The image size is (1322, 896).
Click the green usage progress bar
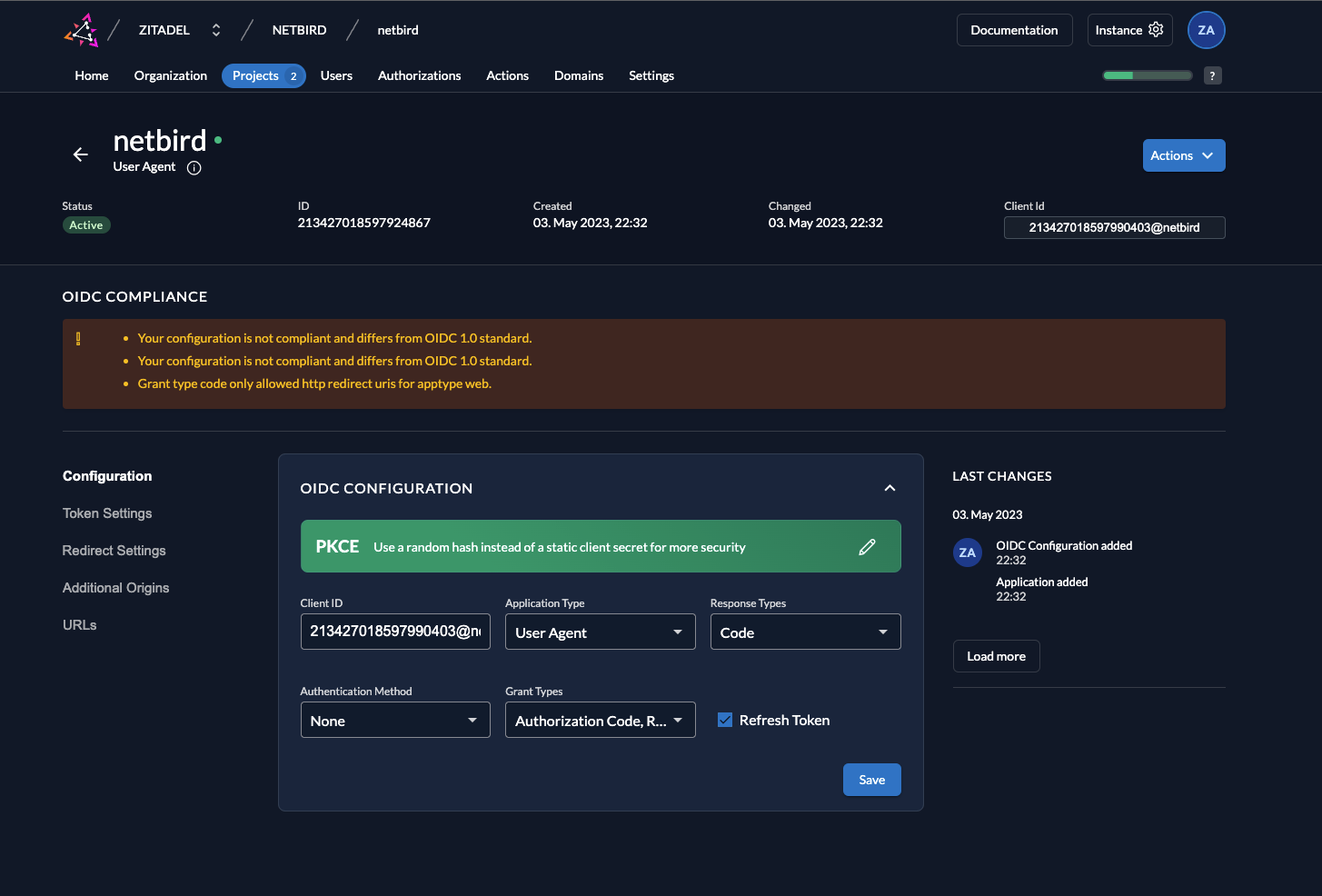pyautogui.click(x=1147, y=75)
